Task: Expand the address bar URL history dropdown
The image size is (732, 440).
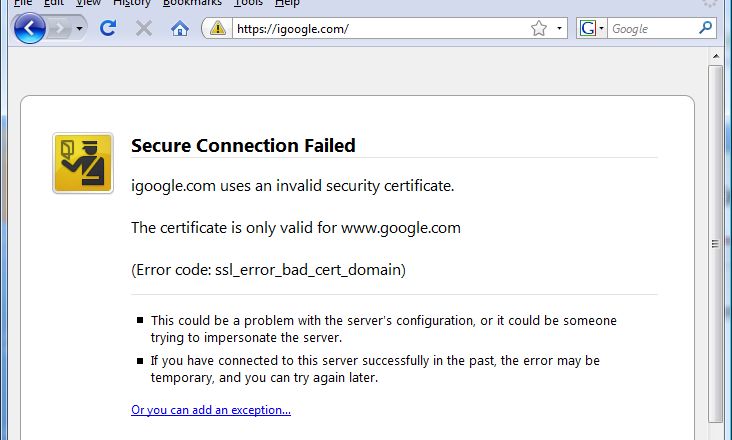Action: pyautogui.click(x=559, y=28)
